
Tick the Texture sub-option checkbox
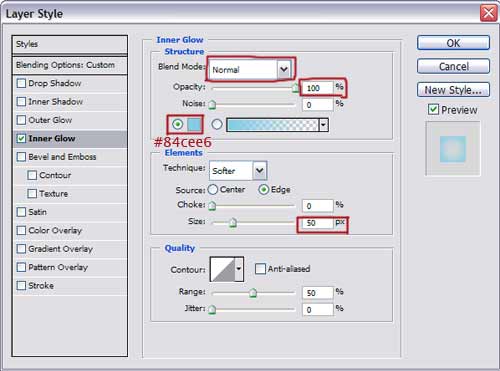(x=32, y=194)
